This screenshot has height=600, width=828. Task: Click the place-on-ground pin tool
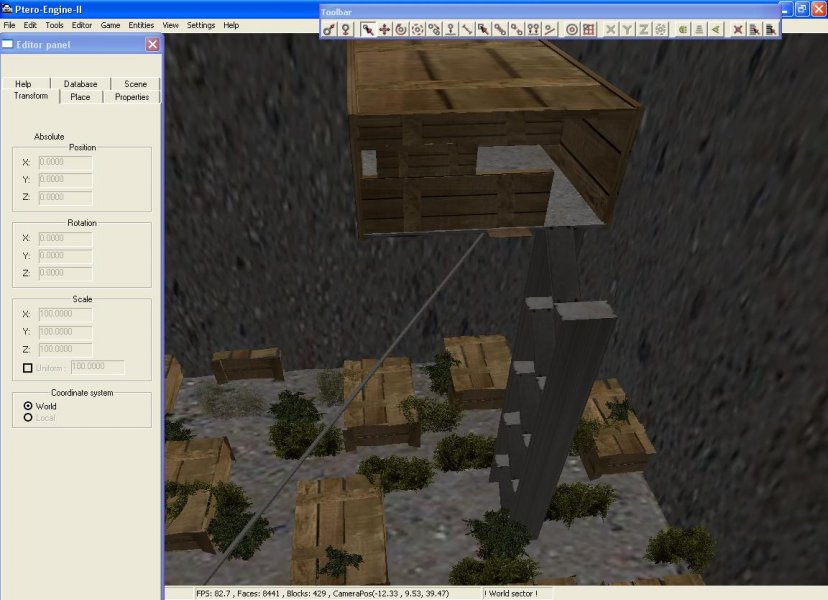click(450, 30)
